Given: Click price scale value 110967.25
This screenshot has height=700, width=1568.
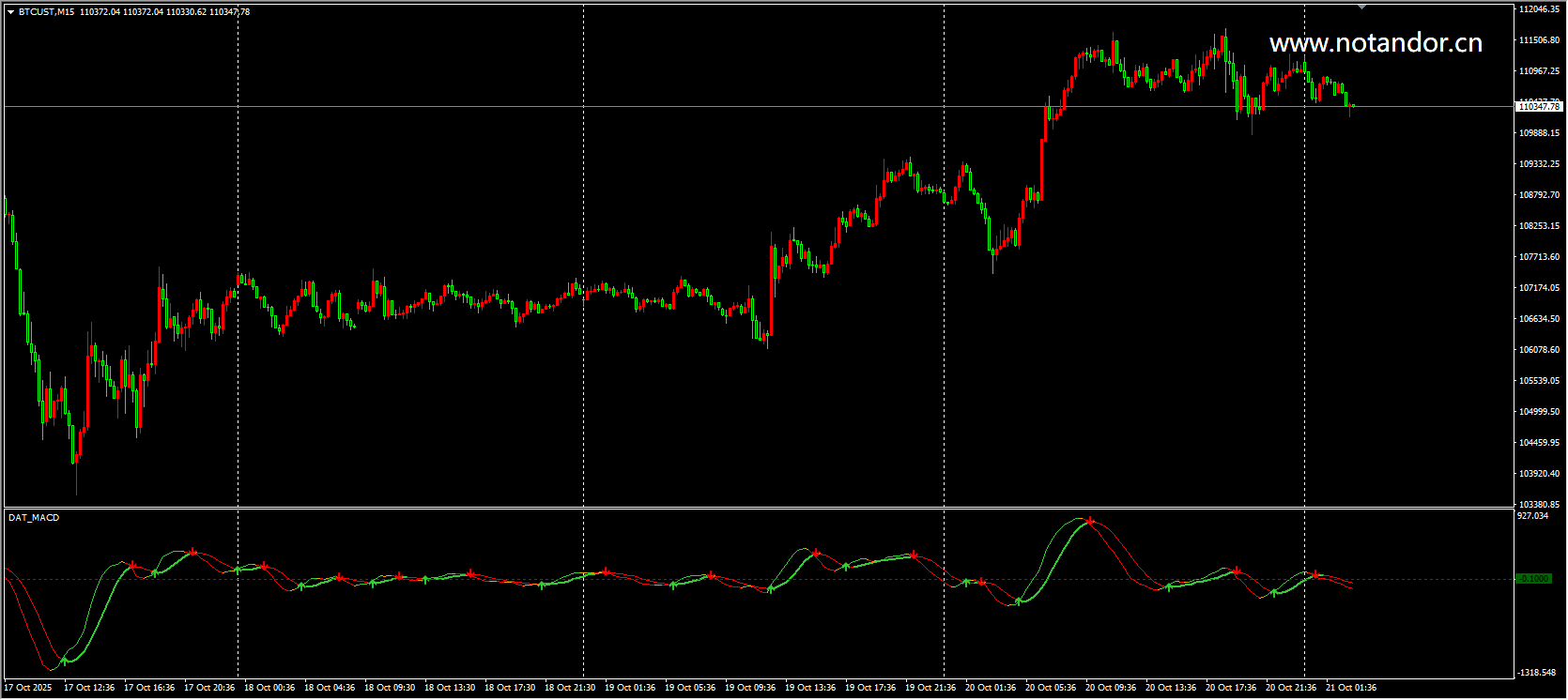Looking at the screenshot, I should [x=1540, y=71].
